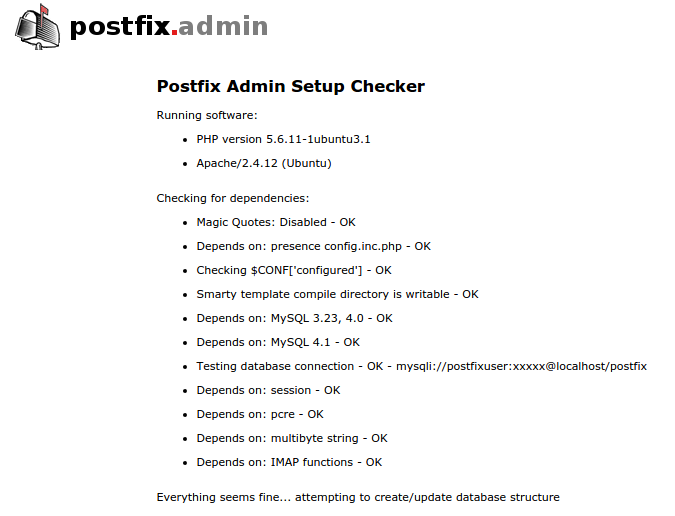This screenshot has height=516, width=675.
Task: Select the Apache/2.4.12 (Ubuntu) line
Action: tap(264, 163)
